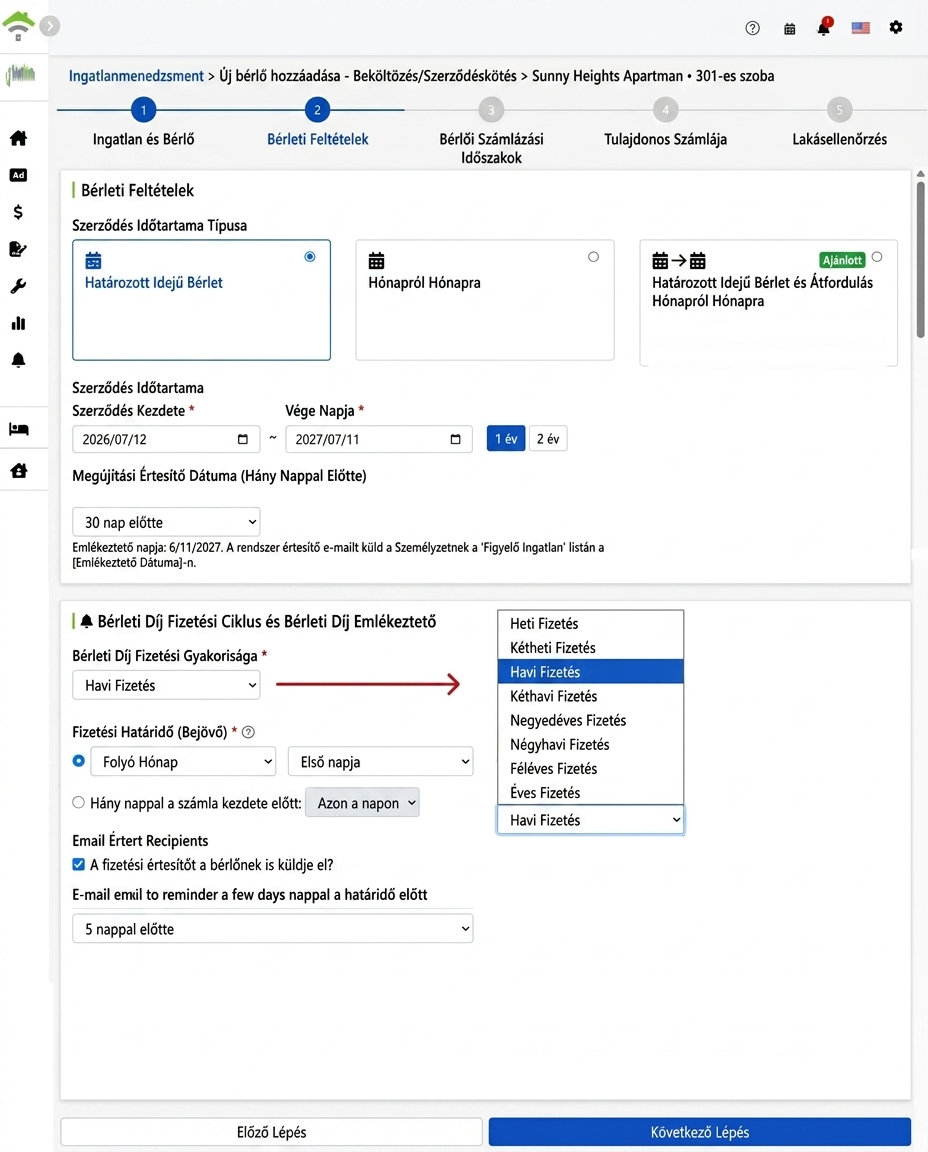
Task: Click the Szerződés Kezdete date field
Action: pyautogui.click(x=166, y=439)
